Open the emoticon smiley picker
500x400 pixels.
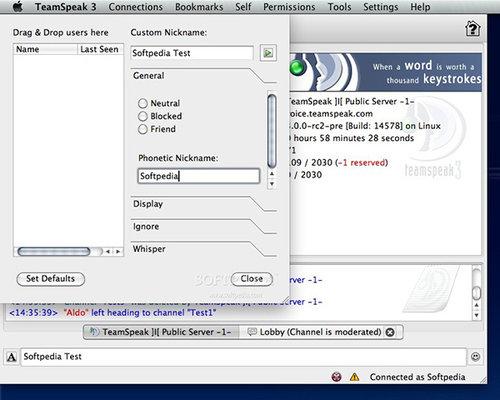pos(476,357)
